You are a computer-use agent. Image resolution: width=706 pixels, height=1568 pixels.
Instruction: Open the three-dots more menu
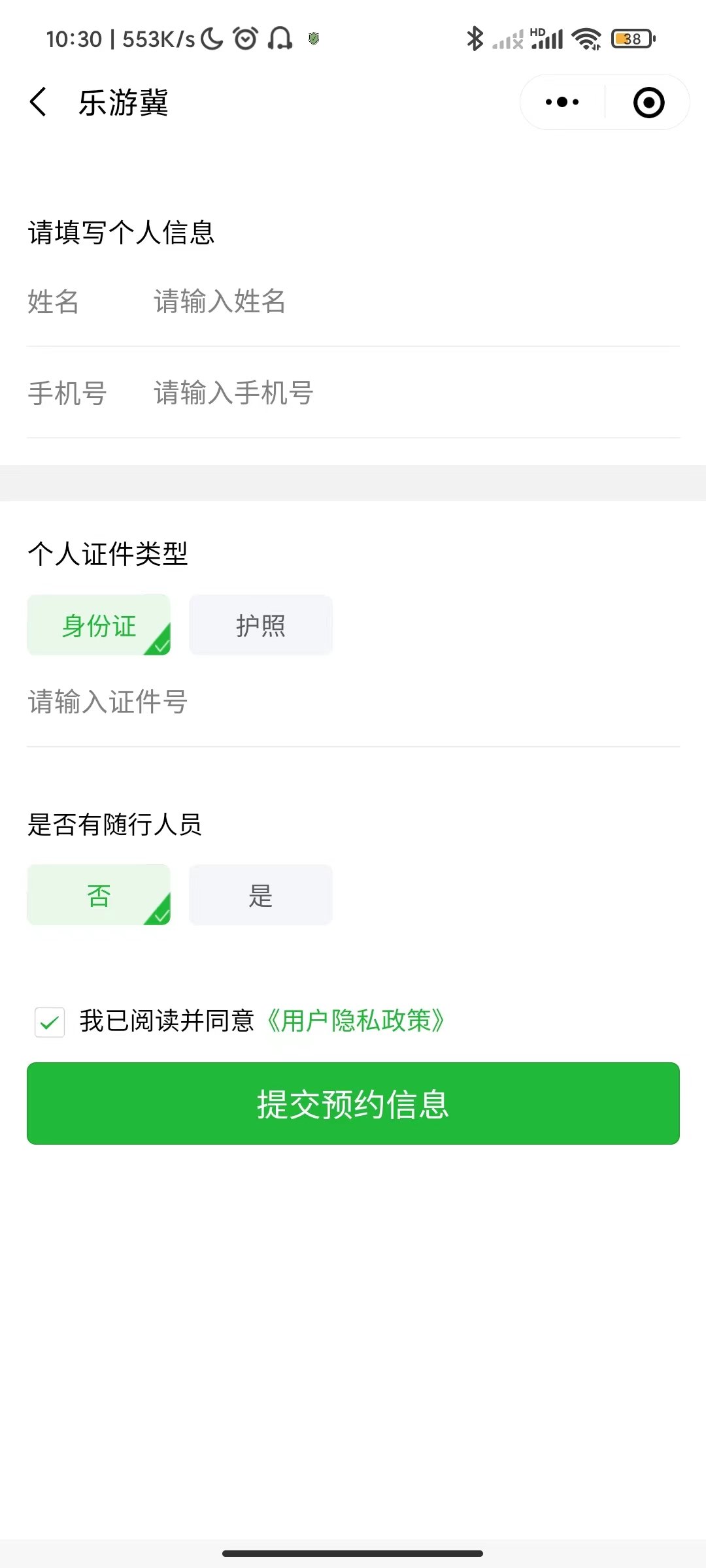click(x=562, y=103)
